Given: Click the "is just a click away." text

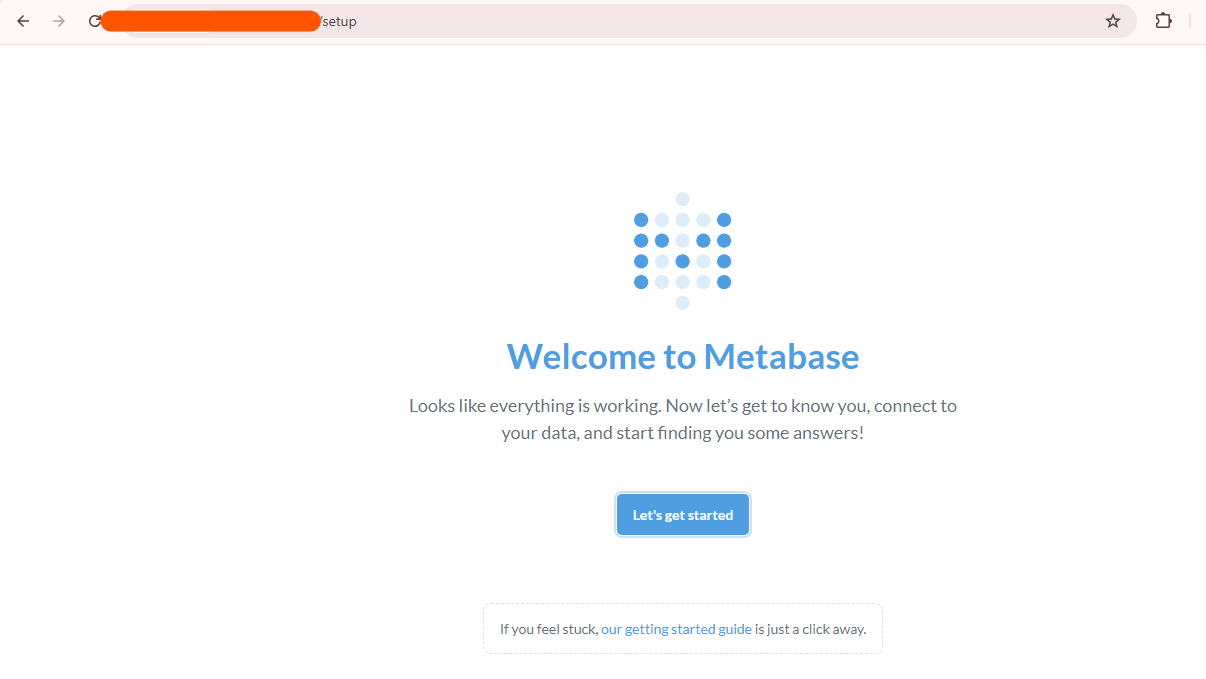Looking at the screenshot, I should [811, 629].
